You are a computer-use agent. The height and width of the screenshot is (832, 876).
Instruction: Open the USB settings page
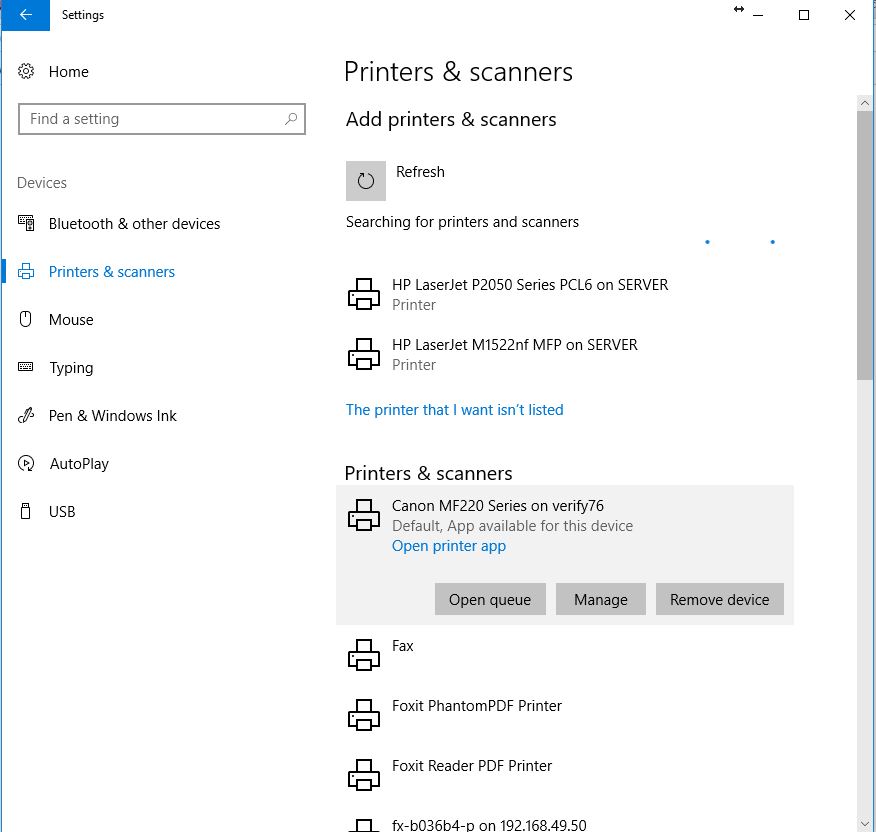(x=62, y=512)
